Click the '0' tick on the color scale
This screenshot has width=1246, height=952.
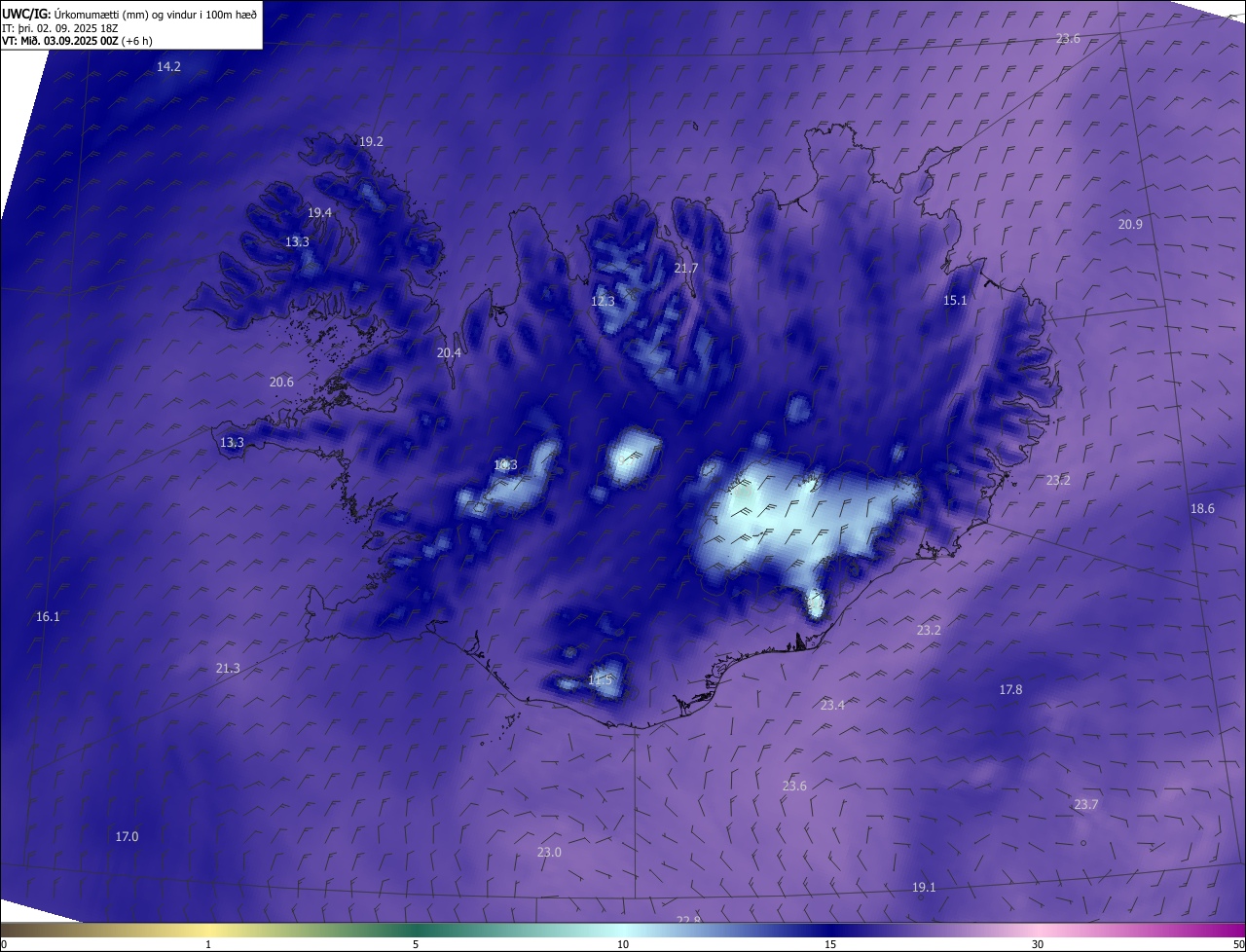[4, 944]
